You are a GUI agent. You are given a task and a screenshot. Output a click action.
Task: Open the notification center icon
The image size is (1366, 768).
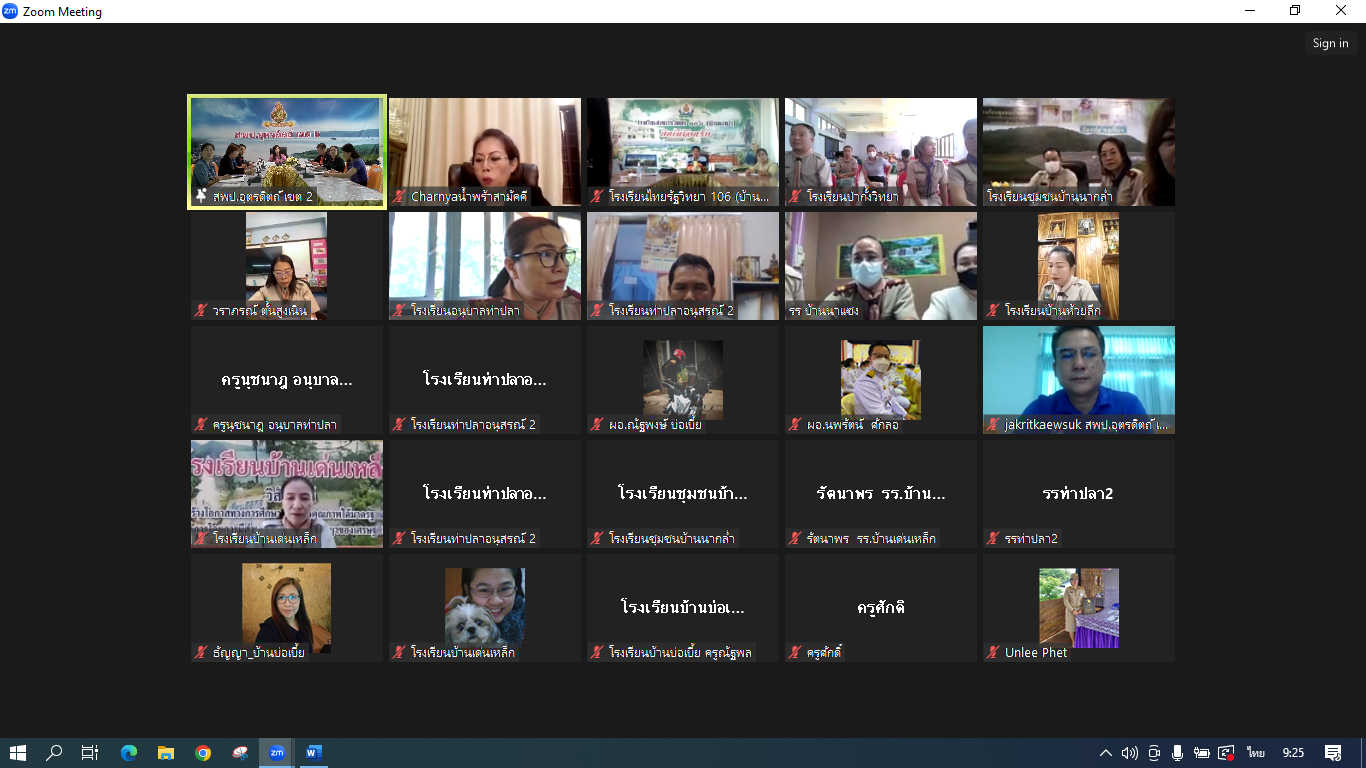[x=1332, y=753]
